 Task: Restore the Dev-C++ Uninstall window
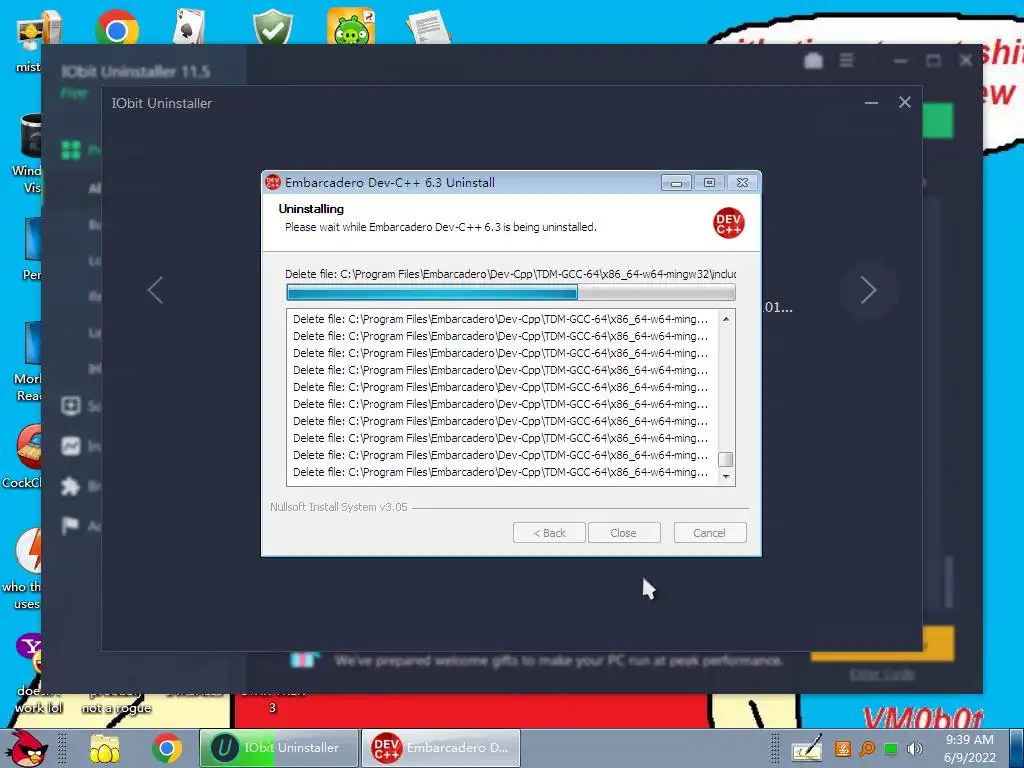pyautogui.click(x=709, y=183)
